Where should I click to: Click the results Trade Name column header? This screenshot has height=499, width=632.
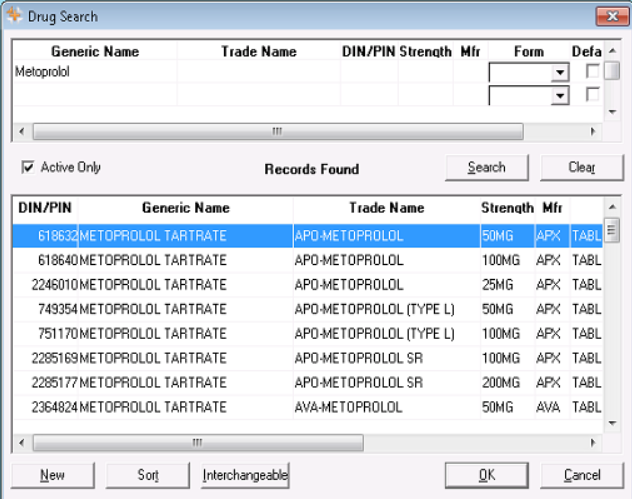[x=387, y=208]
